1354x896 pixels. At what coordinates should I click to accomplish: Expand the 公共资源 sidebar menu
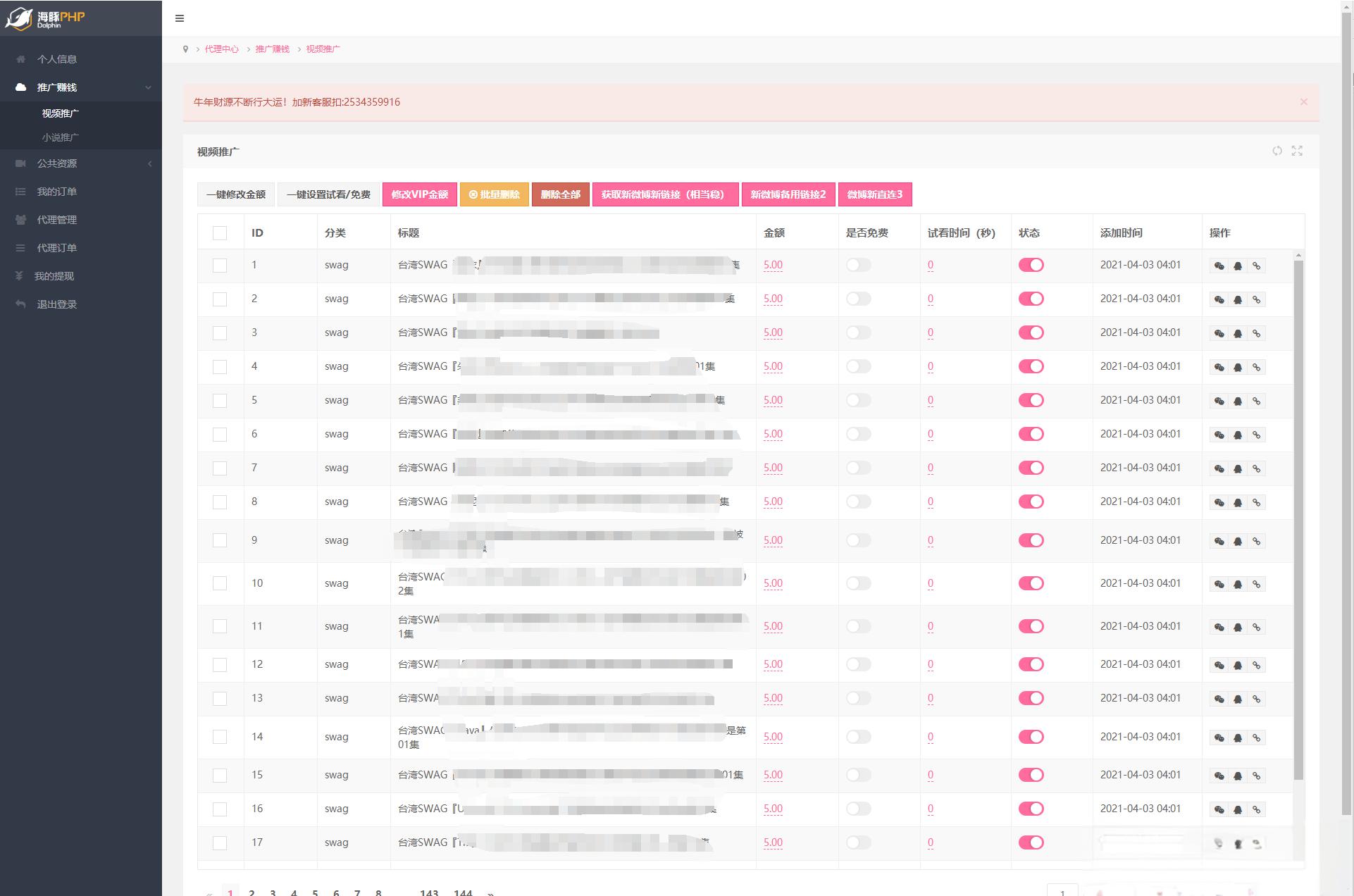81,163
